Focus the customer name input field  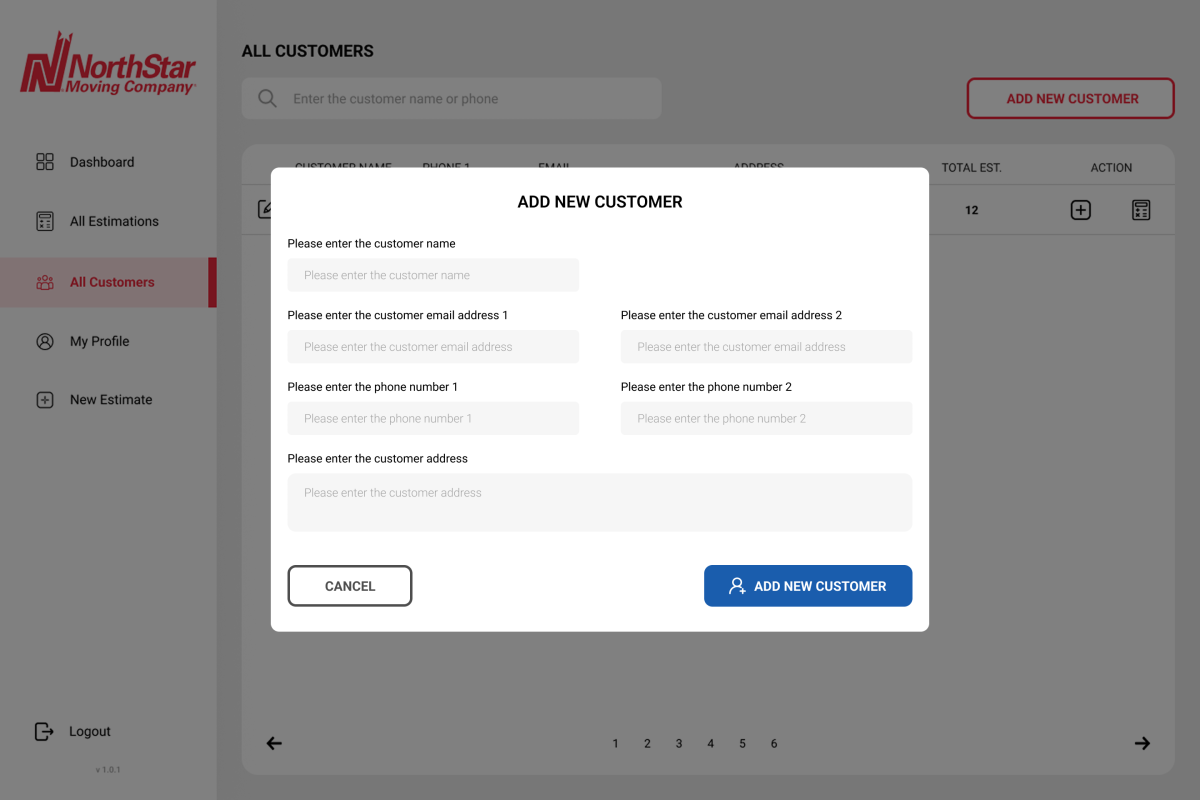433,275
